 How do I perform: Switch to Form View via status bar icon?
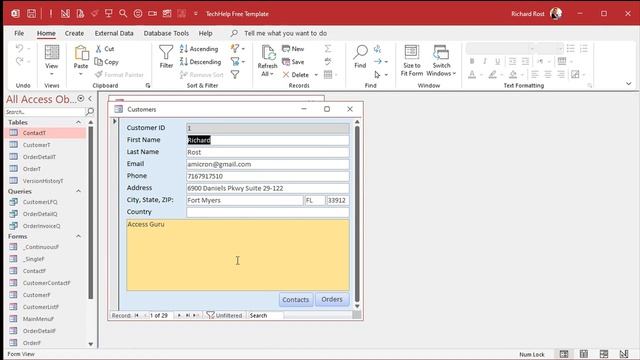point(564,354)
